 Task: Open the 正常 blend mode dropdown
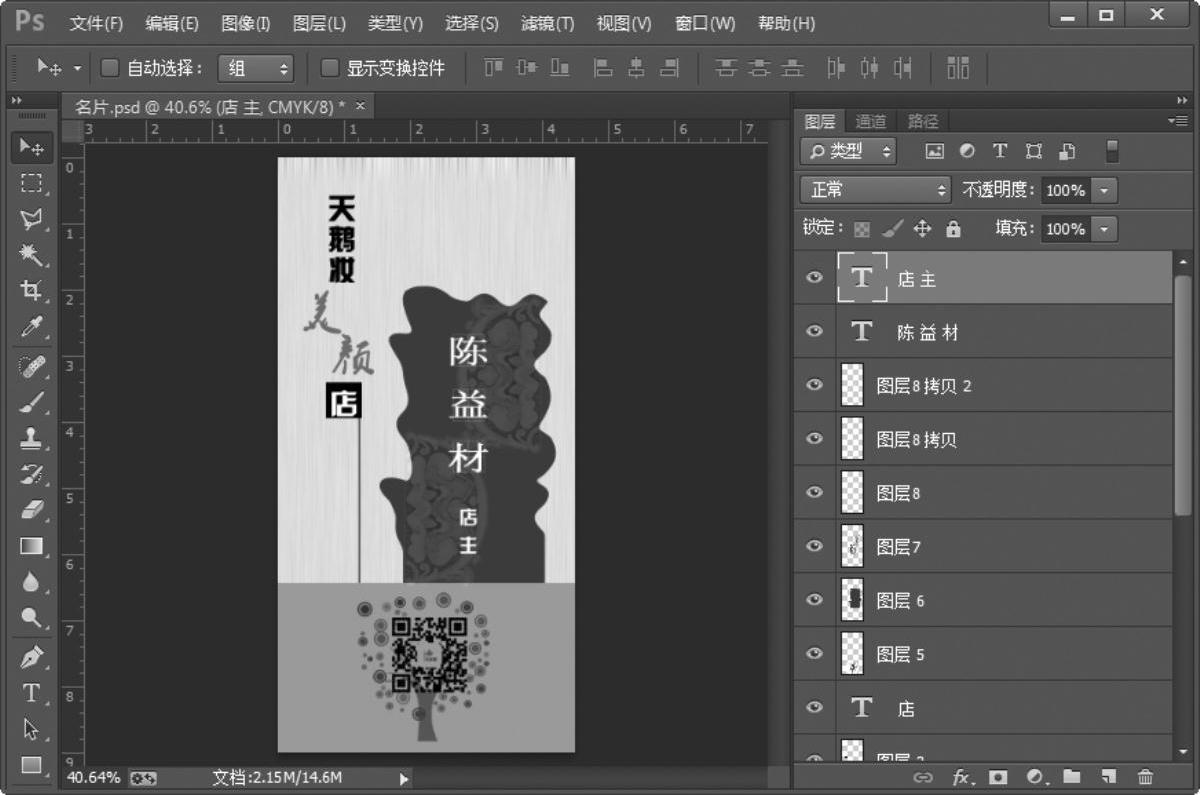(876, 190)
